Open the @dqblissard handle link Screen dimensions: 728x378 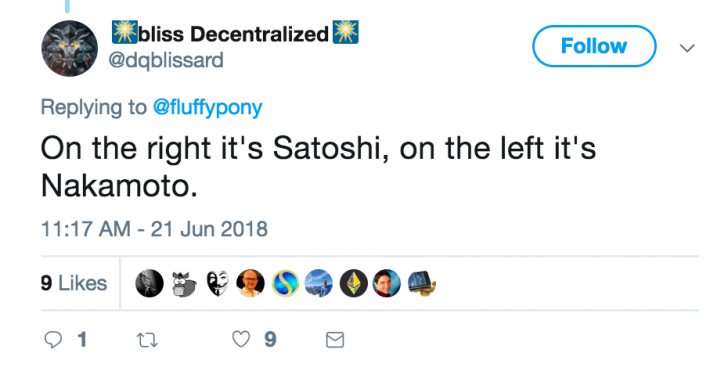(x=166, y=60)
